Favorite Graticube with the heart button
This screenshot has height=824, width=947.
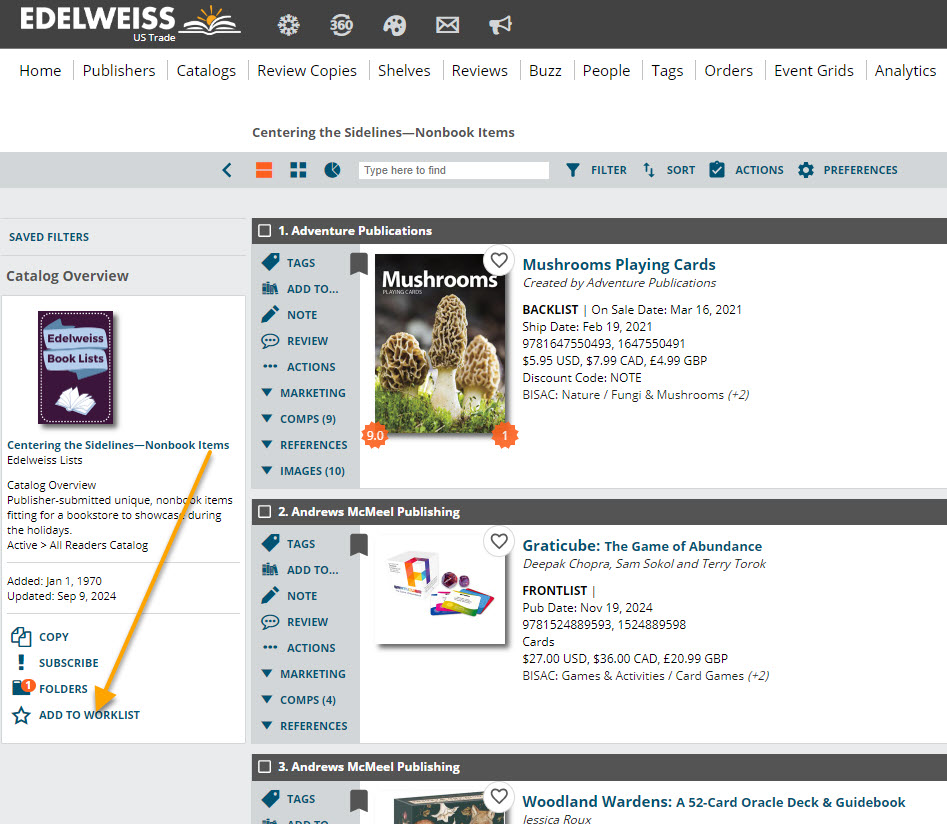(499, 541)
